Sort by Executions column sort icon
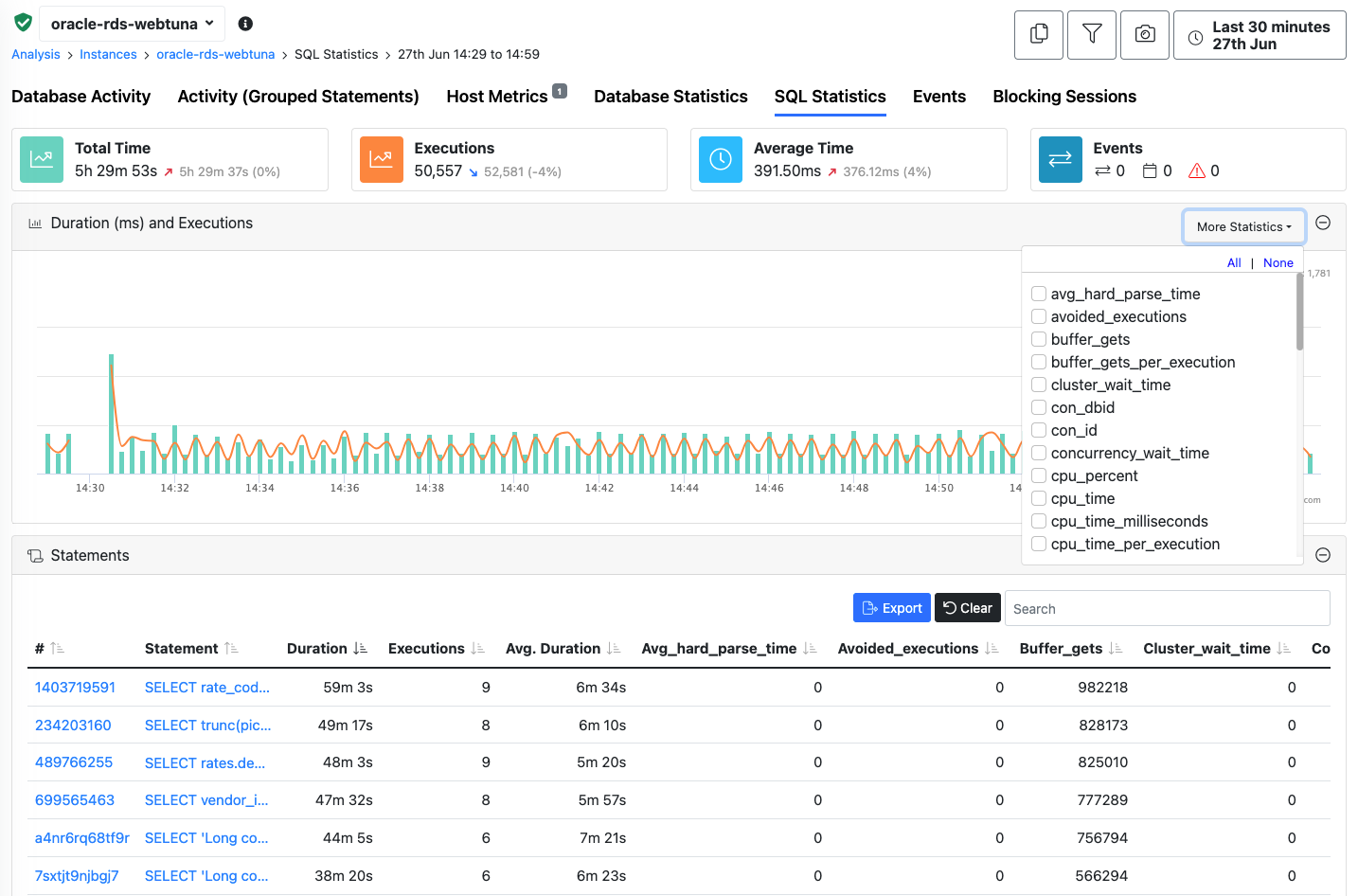Viewport: 1358px width, 896px height. pos(477,649)
